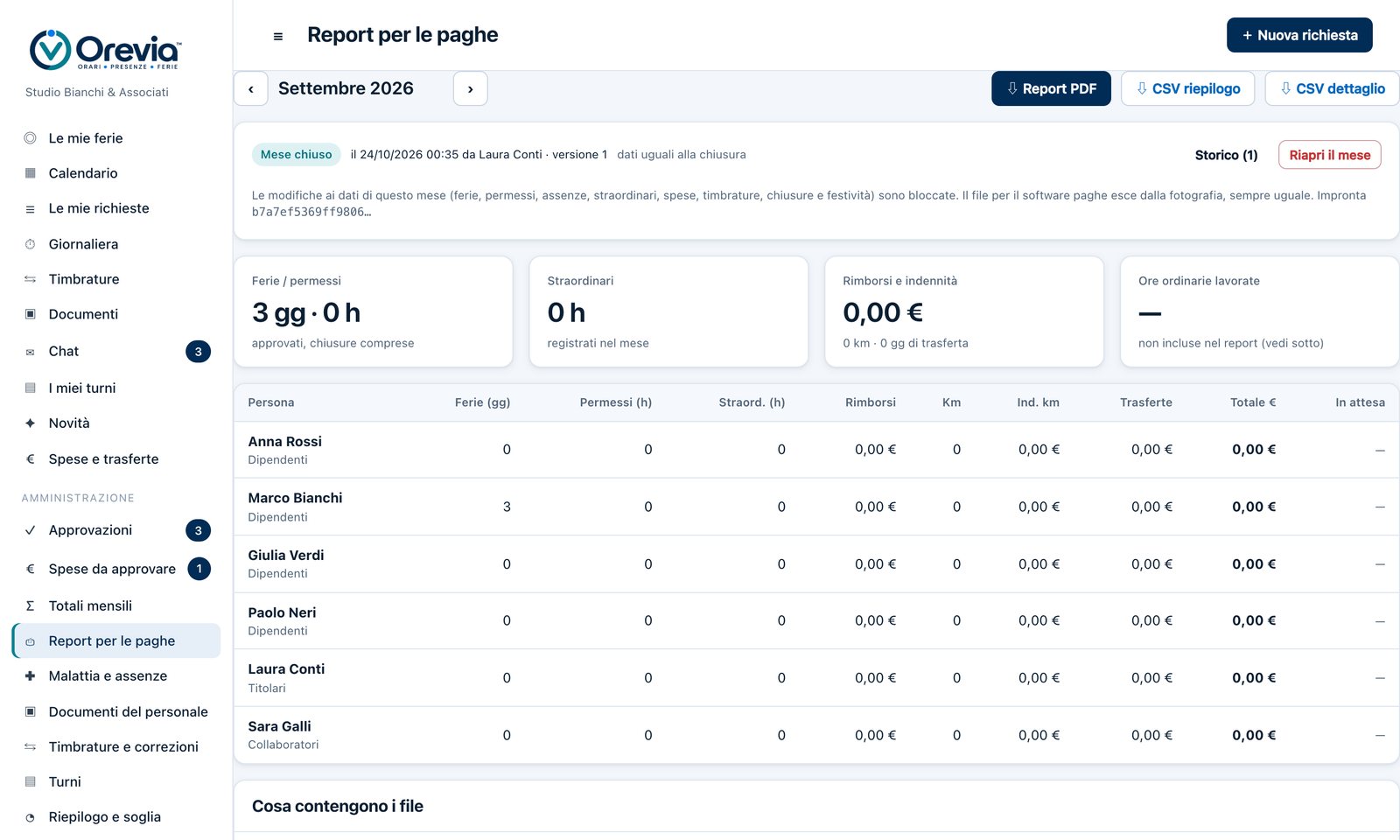Download the Report PDF
The image size is (1400, 840).
pyautogui.click(x=1051, y=88)
